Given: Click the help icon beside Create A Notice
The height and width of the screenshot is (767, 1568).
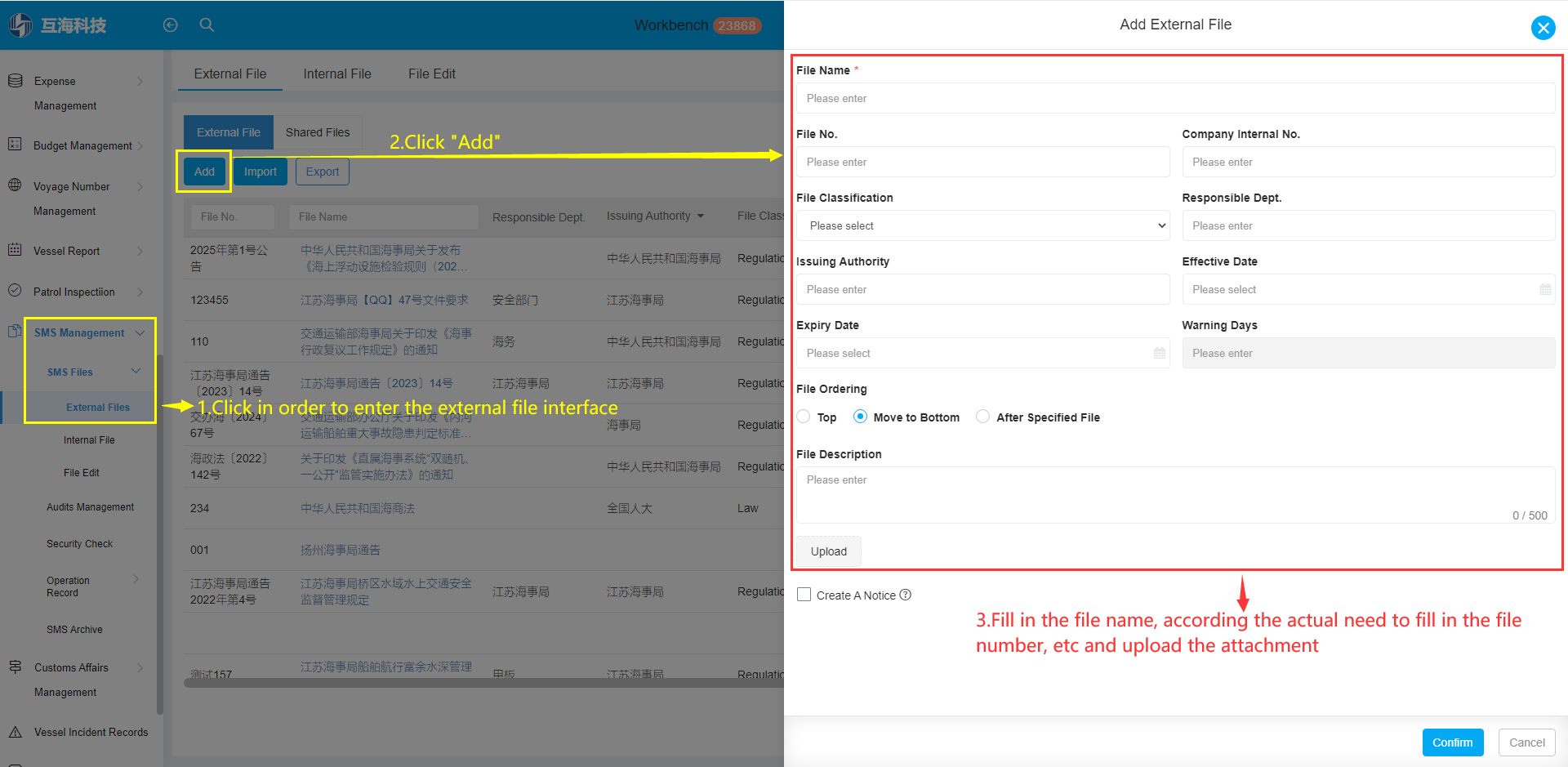Looking at the screenshot, I should point(906,595).
